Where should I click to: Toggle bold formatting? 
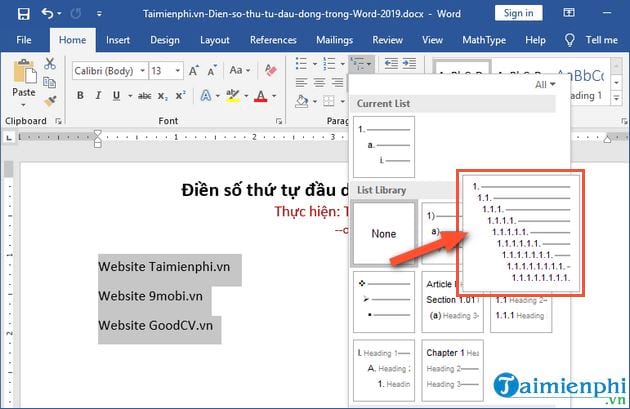(x=80, y=96)
